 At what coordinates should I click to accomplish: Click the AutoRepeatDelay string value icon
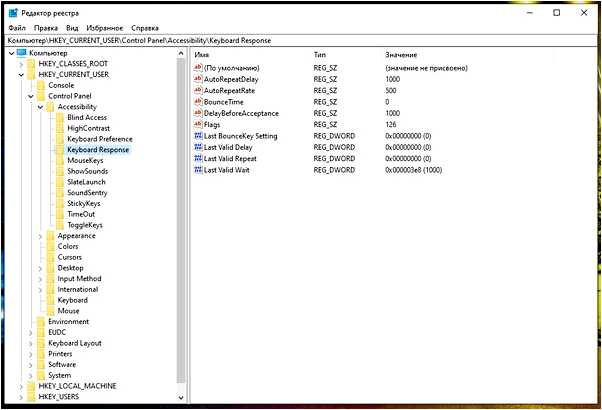point(197,78)
